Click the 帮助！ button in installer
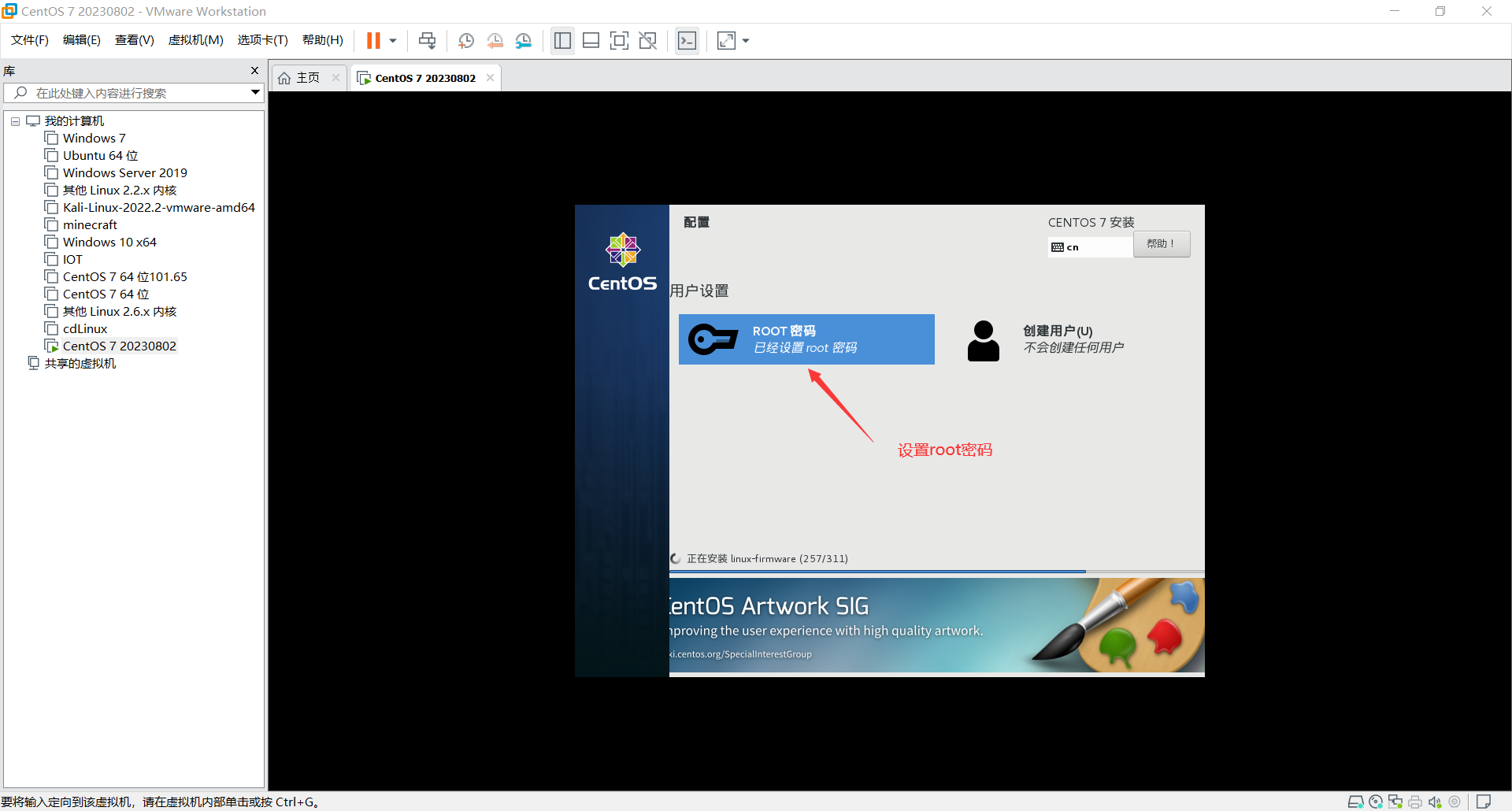This screenshot has height=811, width=1512. tap(1162, 244)
